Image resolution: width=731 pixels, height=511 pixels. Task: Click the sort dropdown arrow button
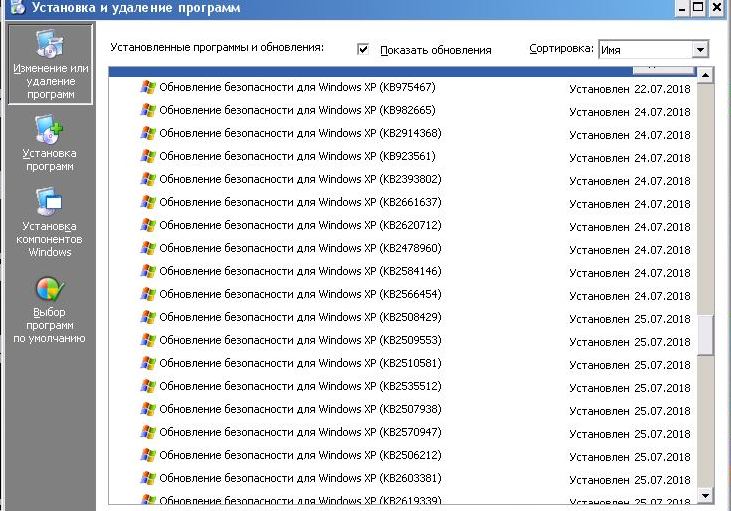pyautogui.click(x=700, y=49)
